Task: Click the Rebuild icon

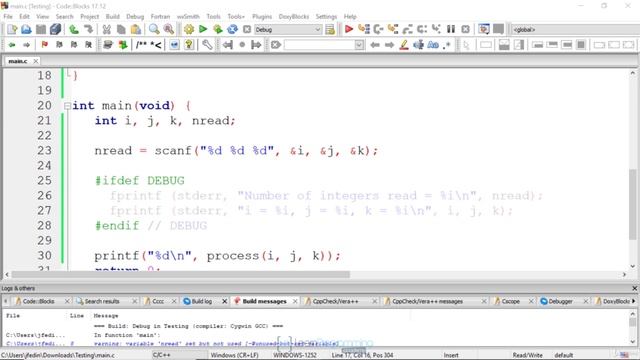Action: coord(232,29)
